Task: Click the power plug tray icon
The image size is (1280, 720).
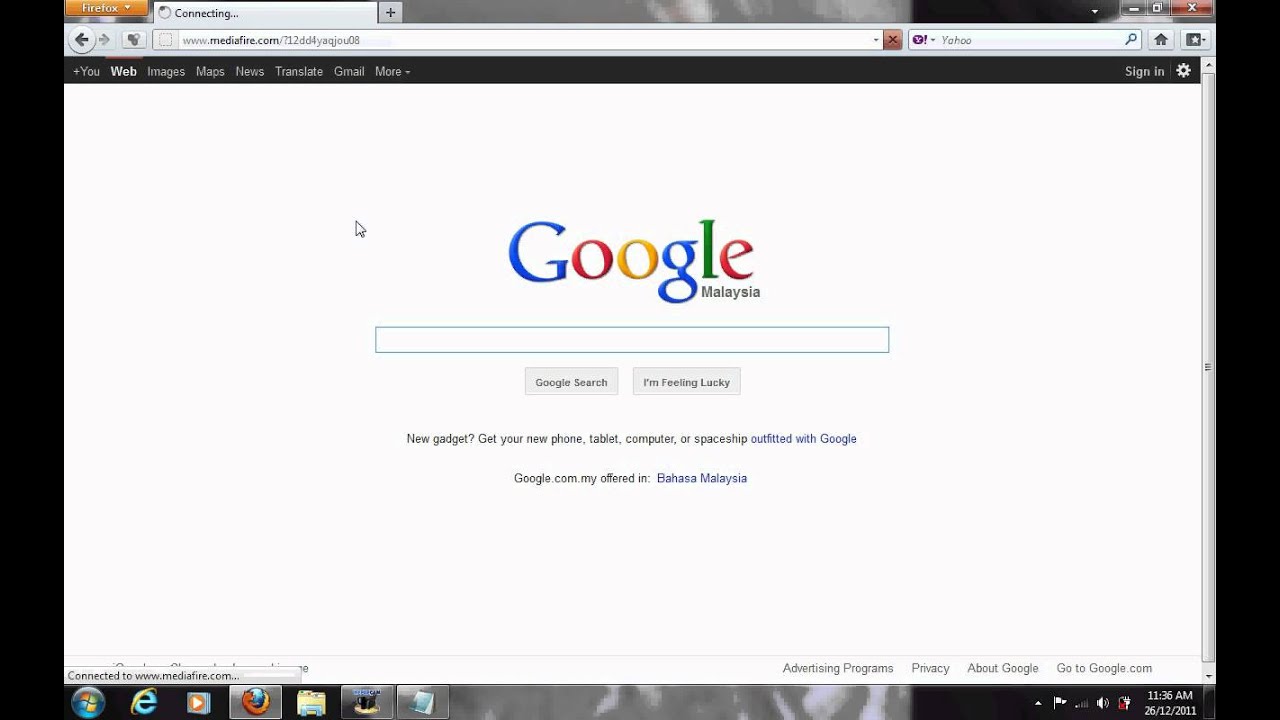Action: [1124, 703]
